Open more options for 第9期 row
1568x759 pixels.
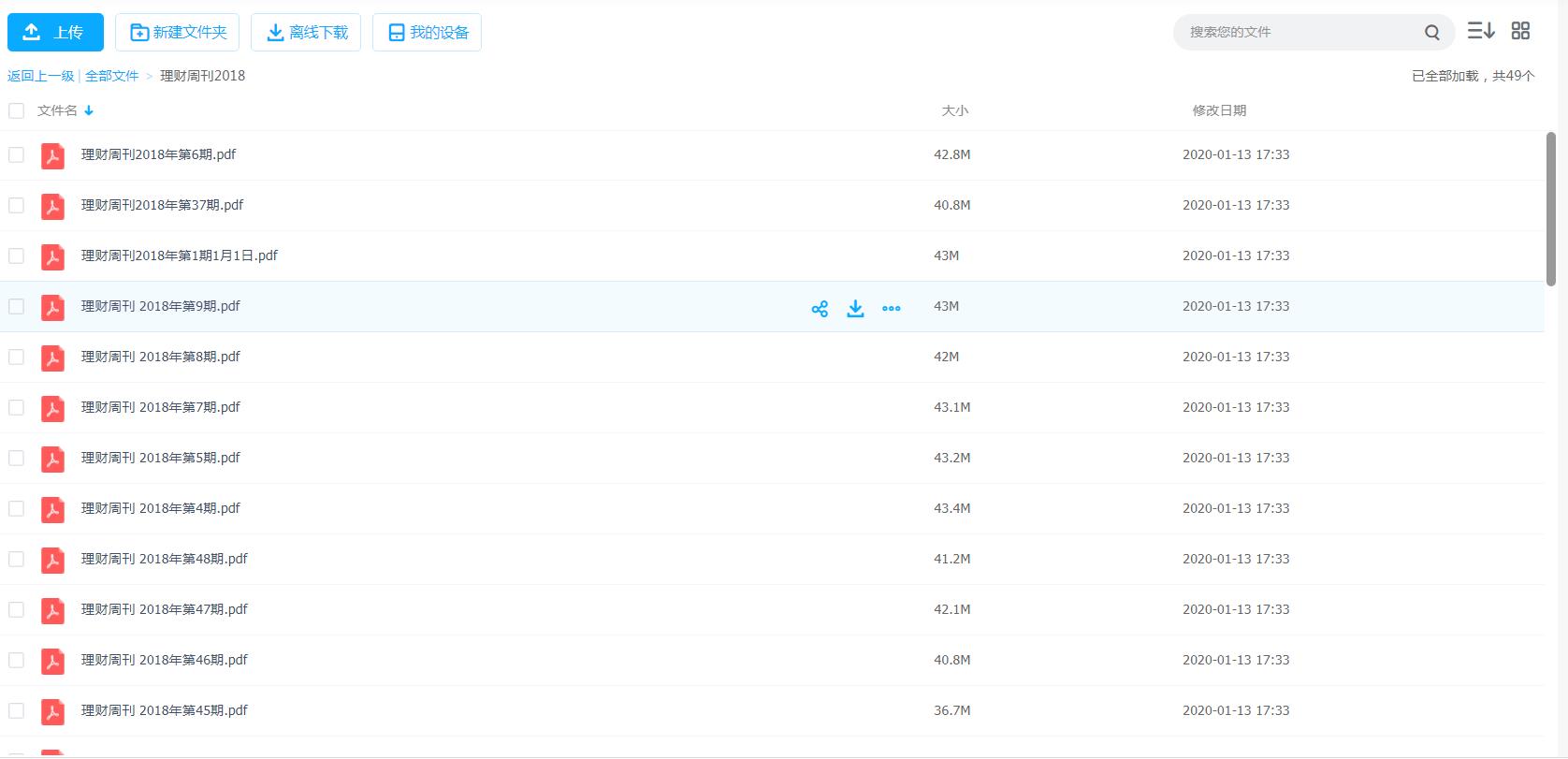pos(892,309)
